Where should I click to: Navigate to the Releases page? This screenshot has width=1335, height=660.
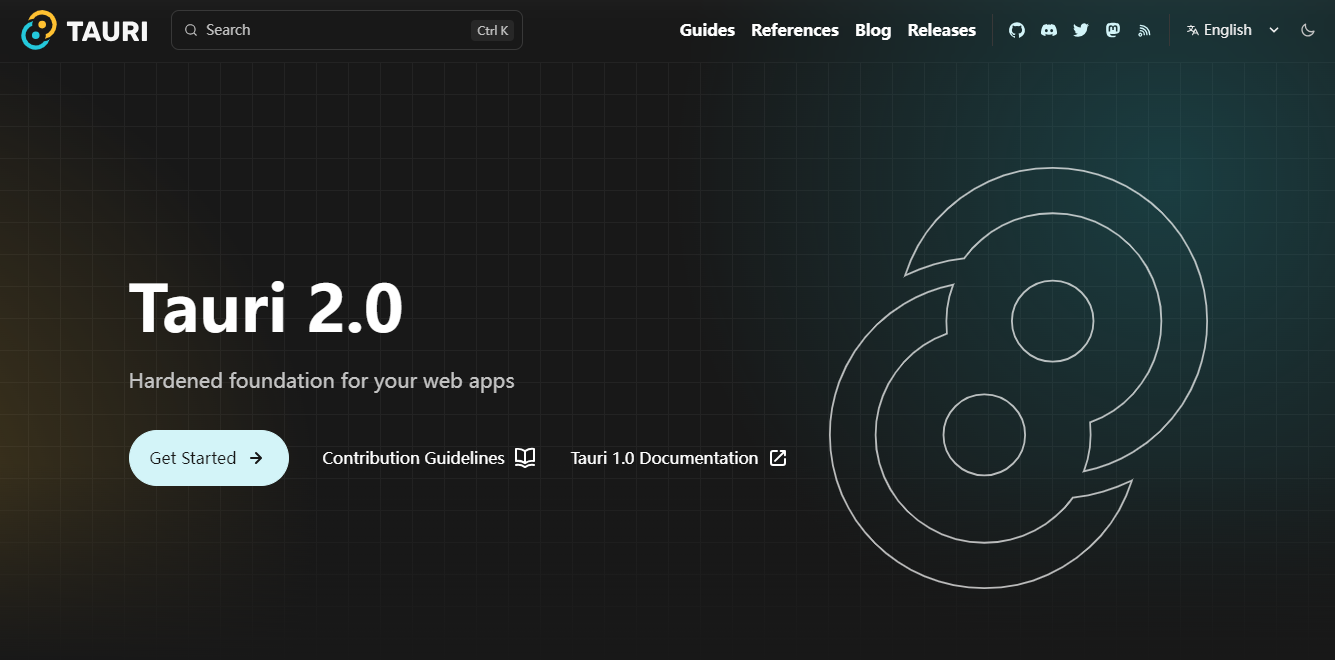tap(941, 30)
